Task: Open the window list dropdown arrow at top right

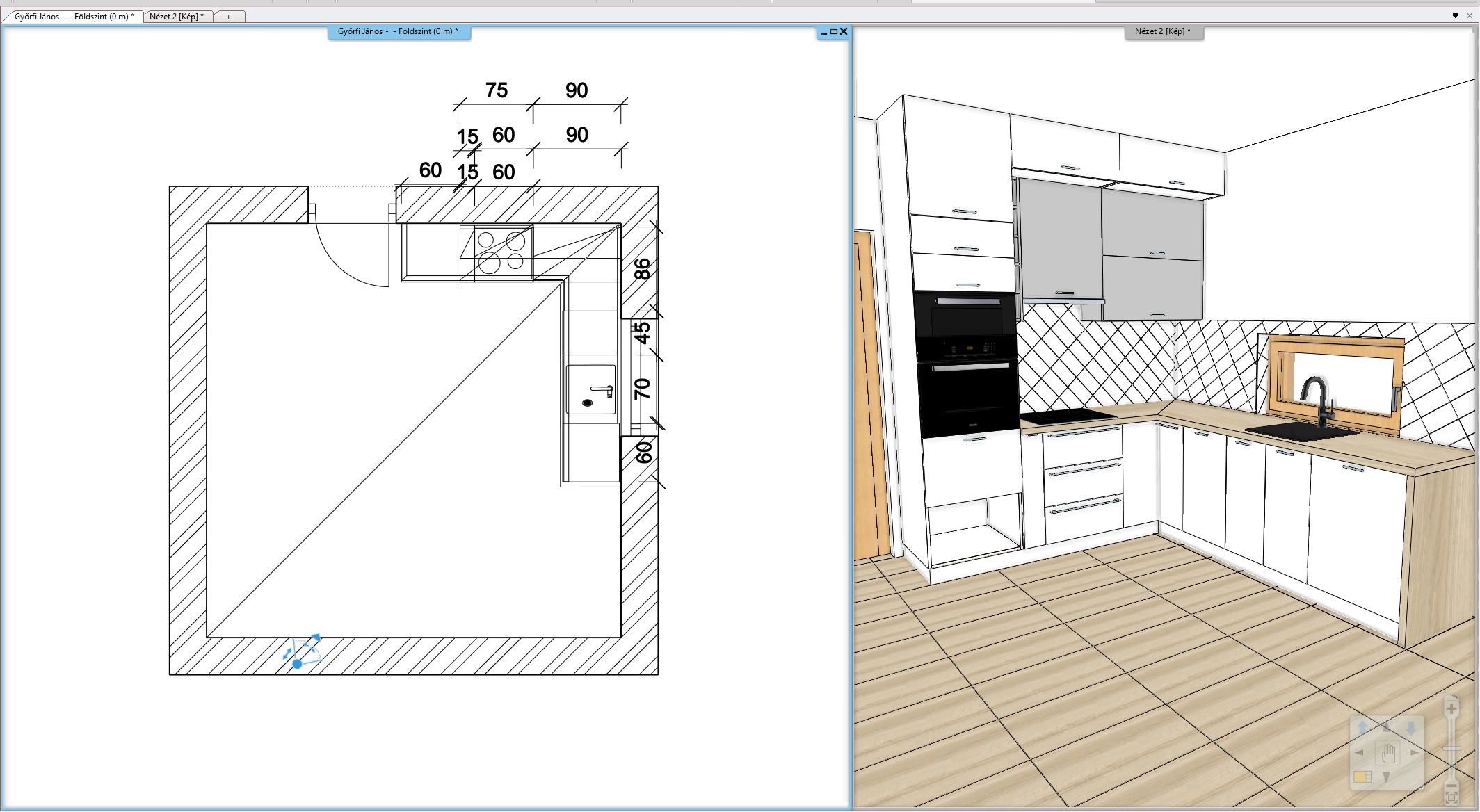Action: [x=1455, y=15]
